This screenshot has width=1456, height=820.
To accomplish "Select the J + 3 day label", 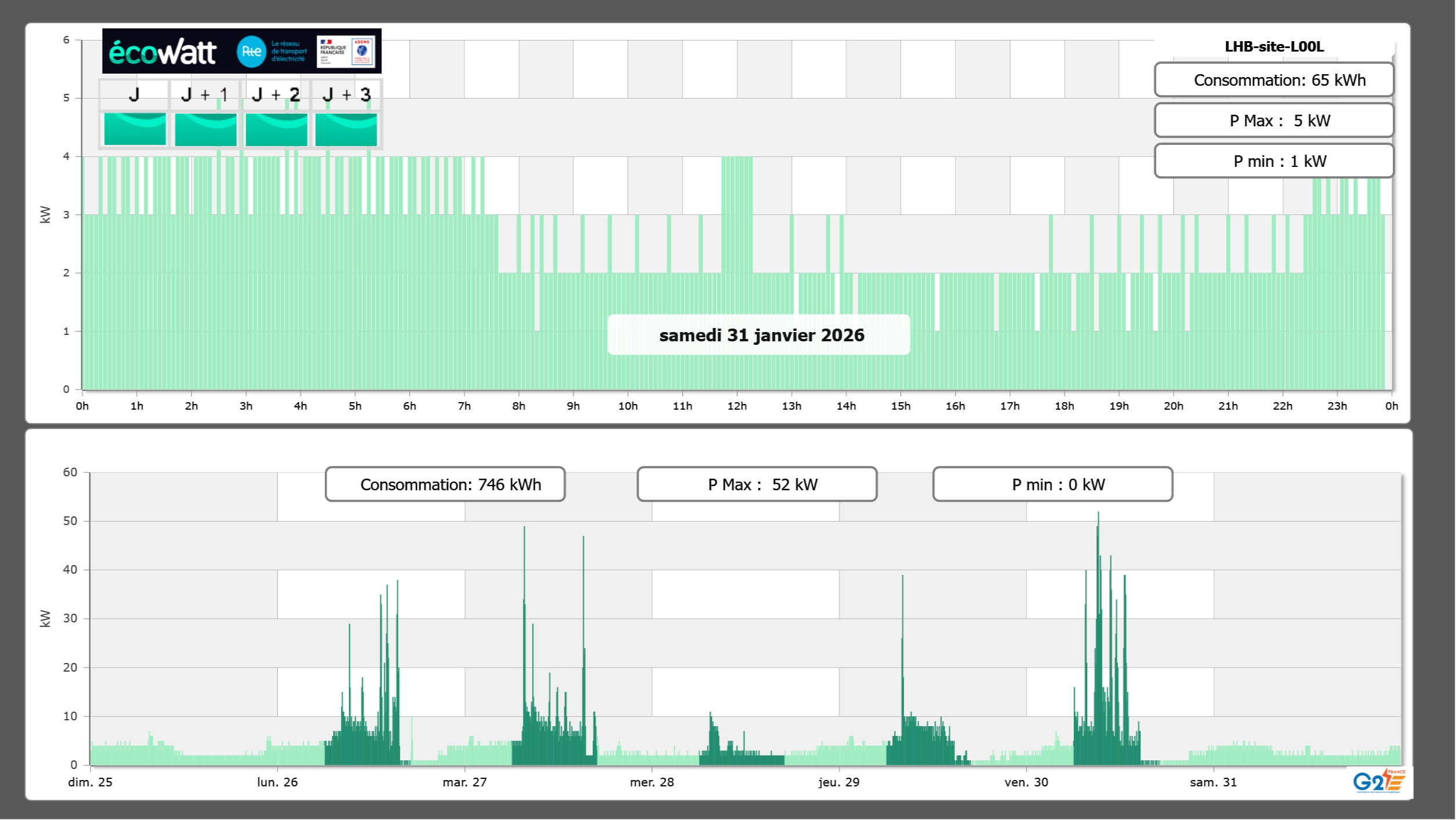I will click(x=346, y=94).
